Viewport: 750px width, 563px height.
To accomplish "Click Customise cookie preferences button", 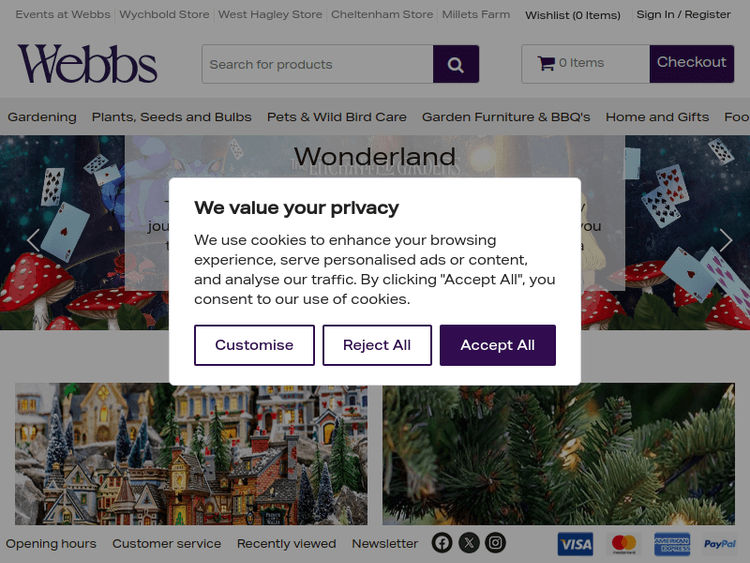I will pos(254,345).
